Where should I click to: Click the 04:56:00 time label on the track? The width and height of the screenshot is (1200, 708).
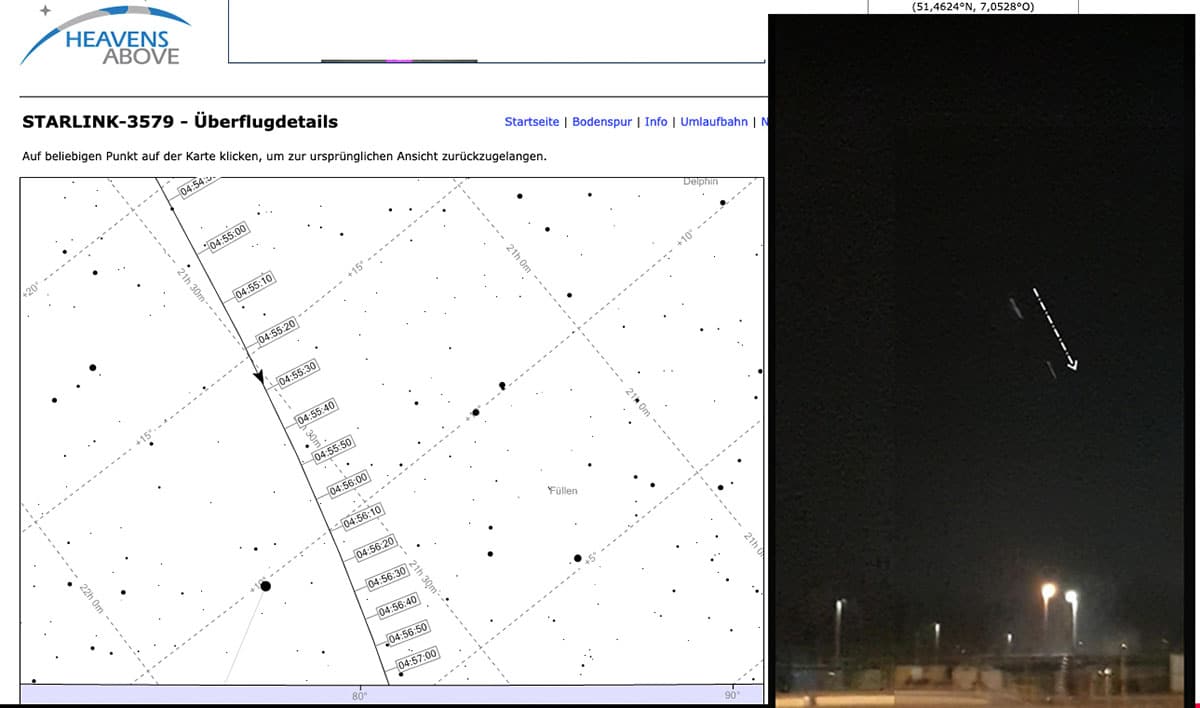click(x=350, y=484)
